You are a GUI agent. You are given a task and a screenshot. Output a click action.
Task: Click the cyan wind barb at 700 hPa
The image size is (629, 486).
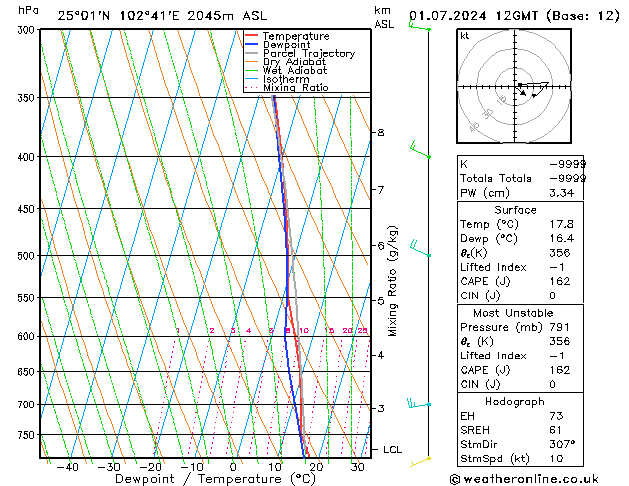coord(419,403)
